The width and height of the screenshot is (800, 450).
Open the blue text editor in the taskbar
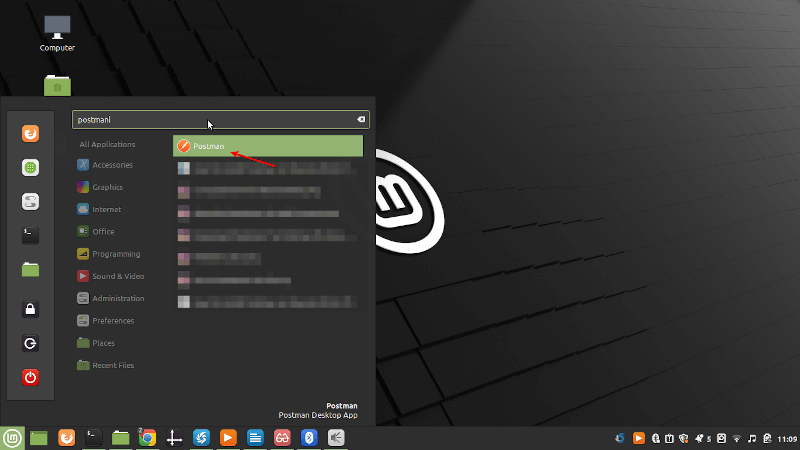(x=255, y=438)
